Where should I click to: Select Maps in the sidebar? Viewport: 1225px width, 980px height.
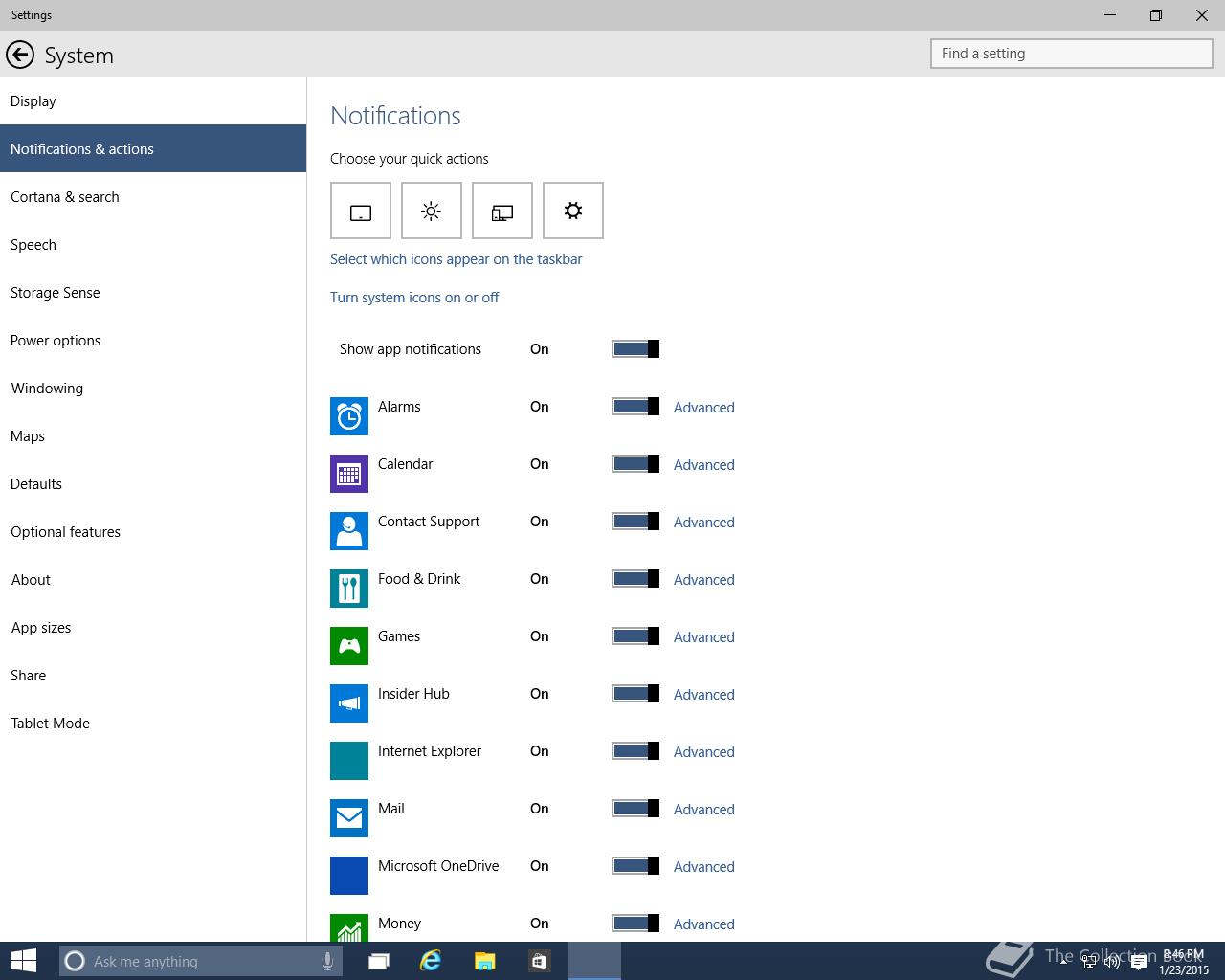pos(153,435)
